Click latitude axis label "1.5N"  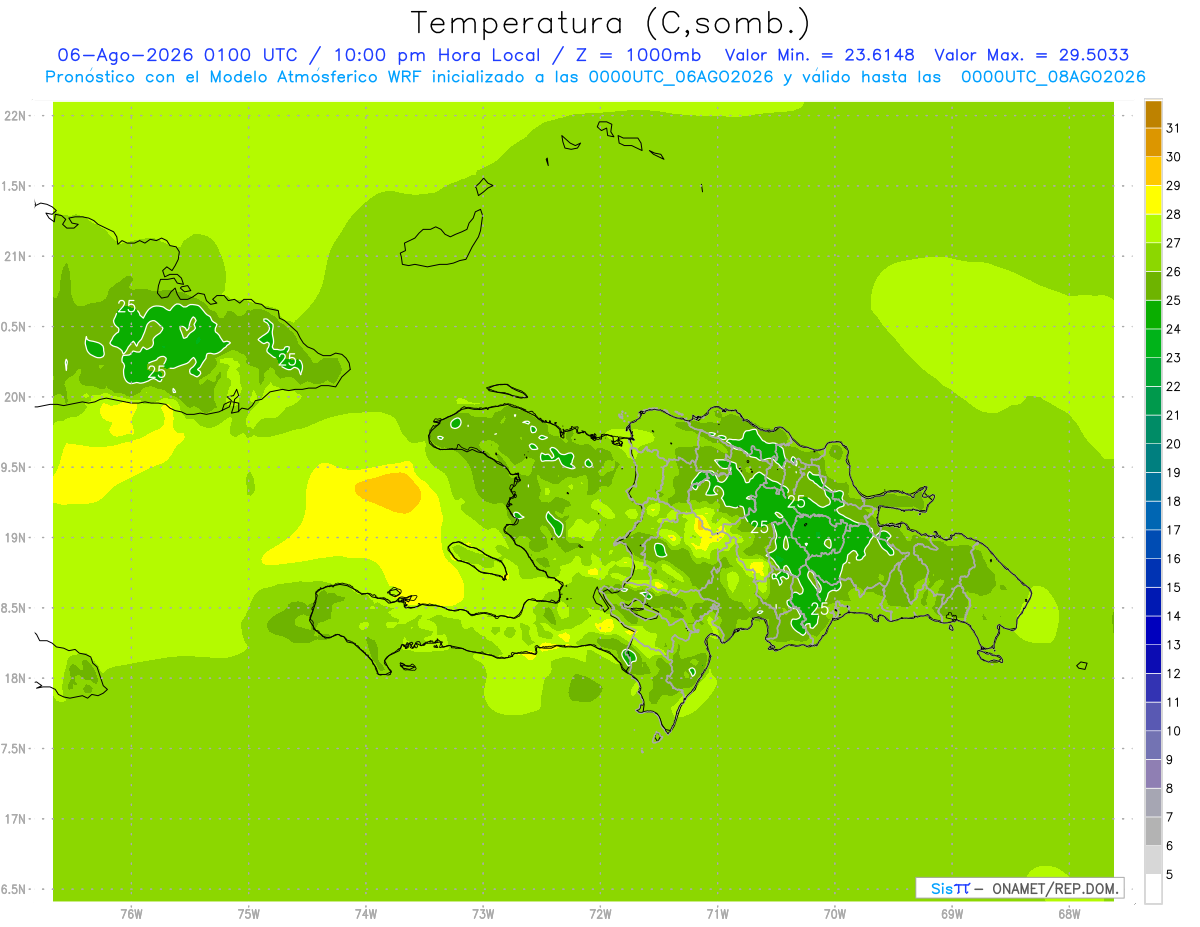click(x=16, y=186)
